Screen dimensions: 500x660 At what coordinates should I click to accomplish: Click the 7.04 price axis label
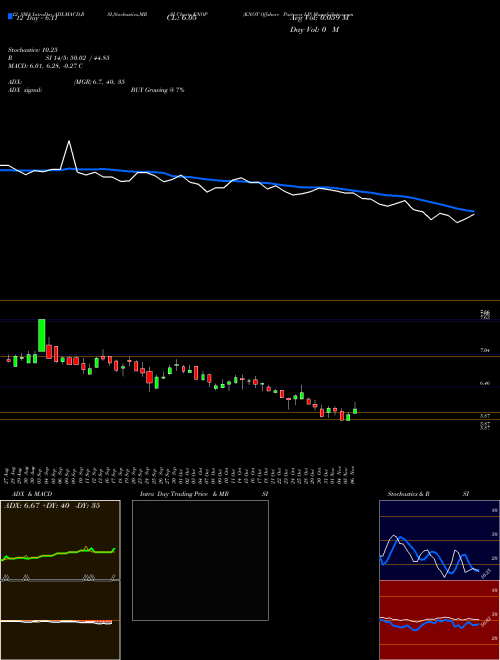click(484, 350)
